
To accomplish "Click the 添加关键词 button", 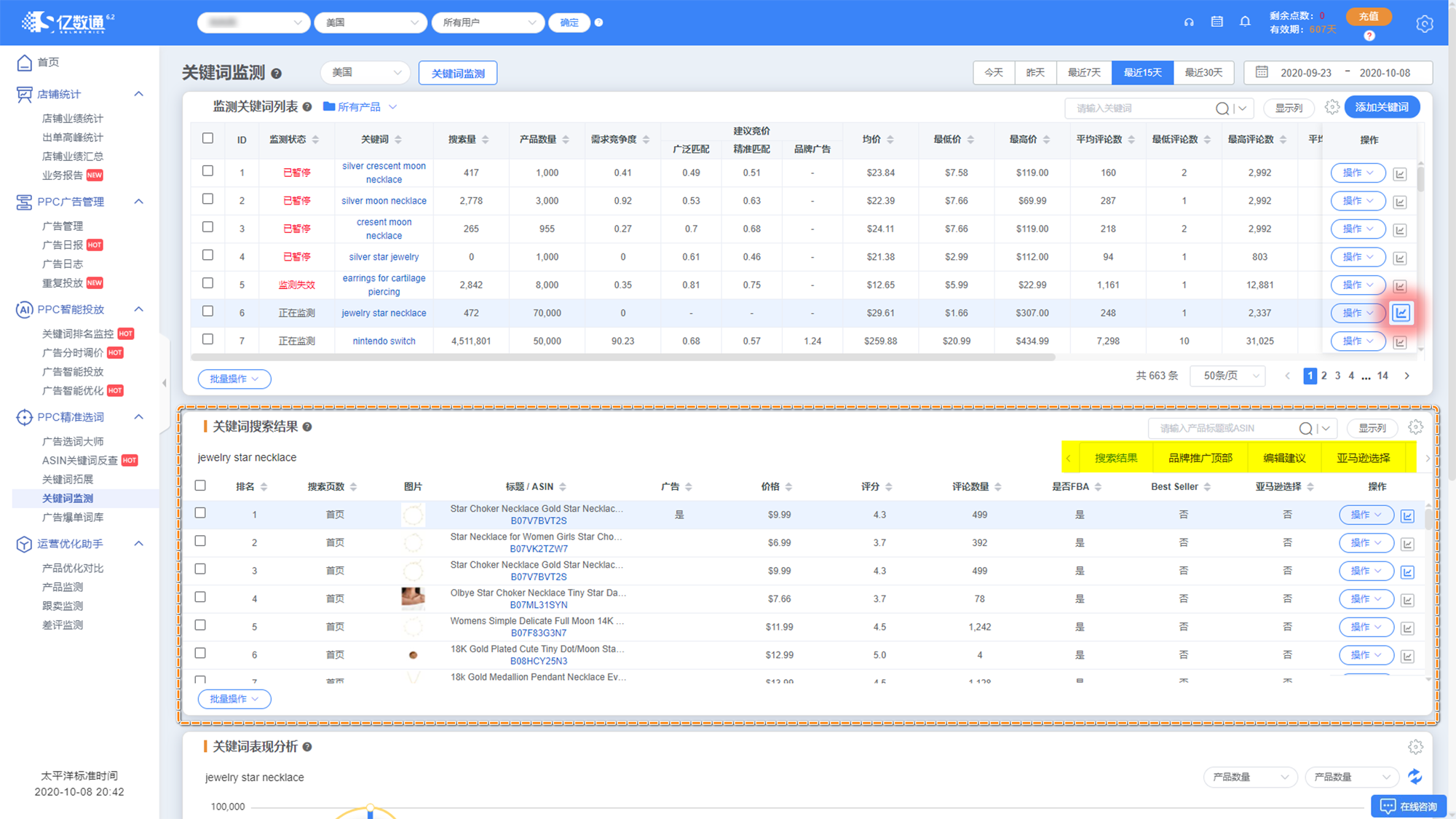I will (1381, 107).
